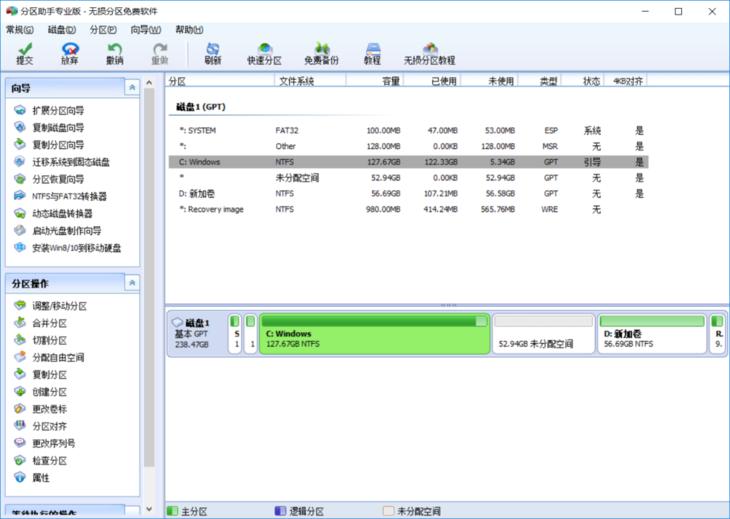730x519 pixels.
Task: Click the 提交 (Apply) toolbar icon
Action: pos(25,54)
